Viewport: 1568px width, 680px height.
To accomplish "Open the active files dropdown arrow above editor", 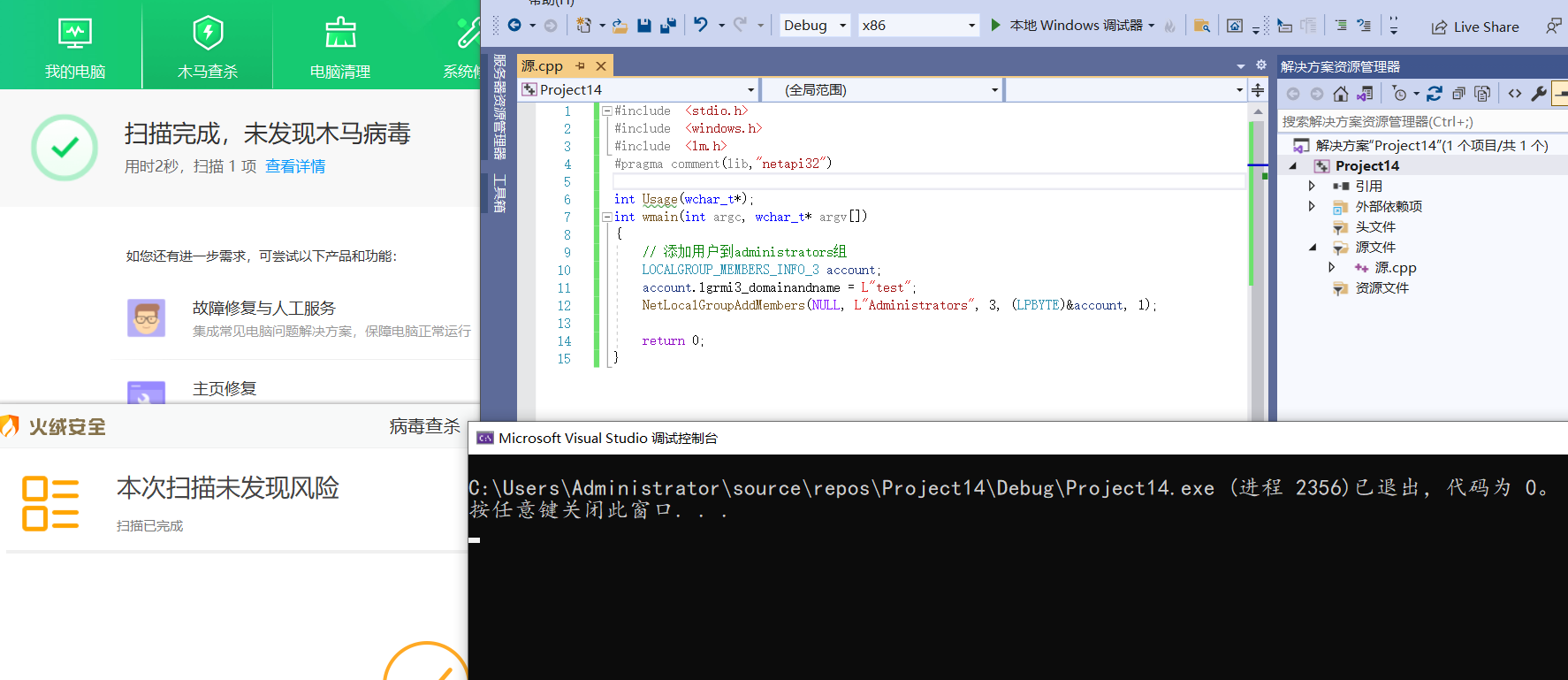I will click(x=1240, y=66).
